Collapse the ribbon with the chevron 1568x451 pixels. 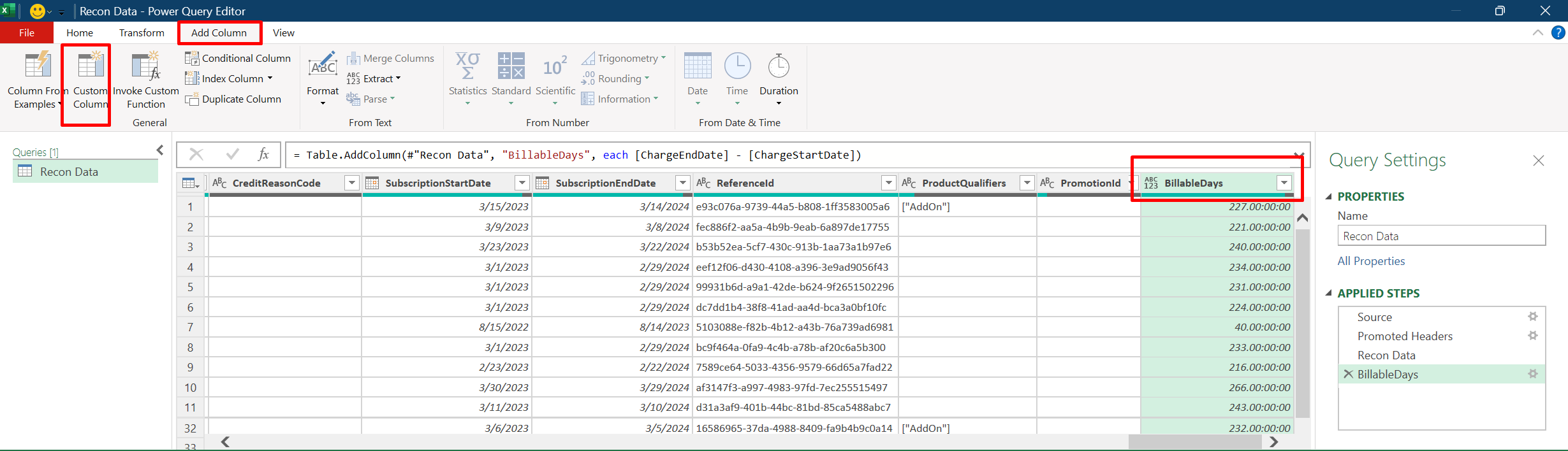pos(1538,33)
